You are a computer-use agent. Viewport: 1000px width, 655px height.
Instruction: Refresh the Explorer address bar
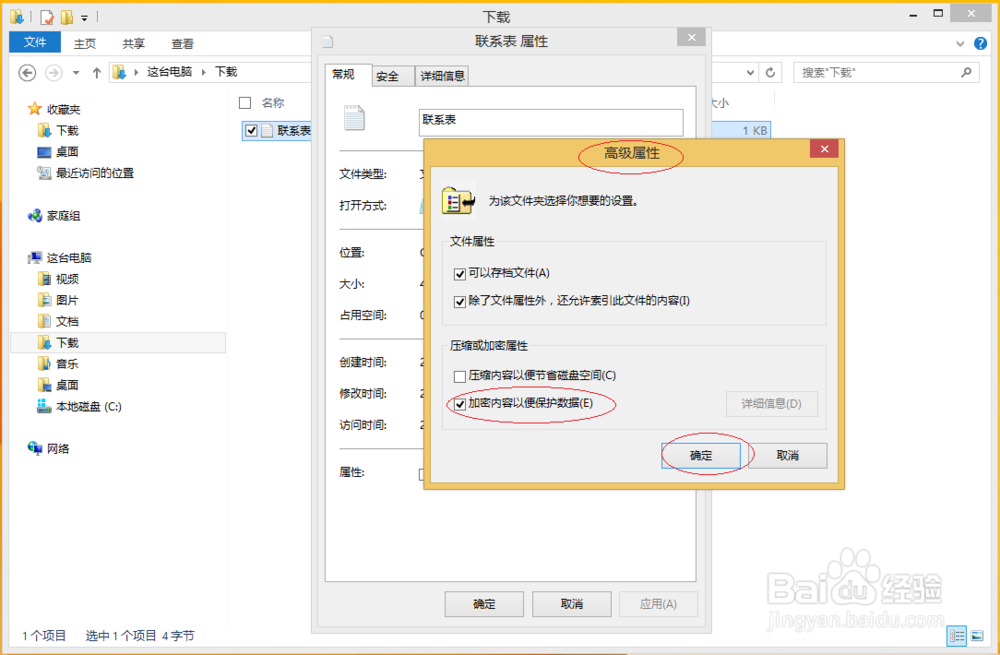tap(770, 73)
